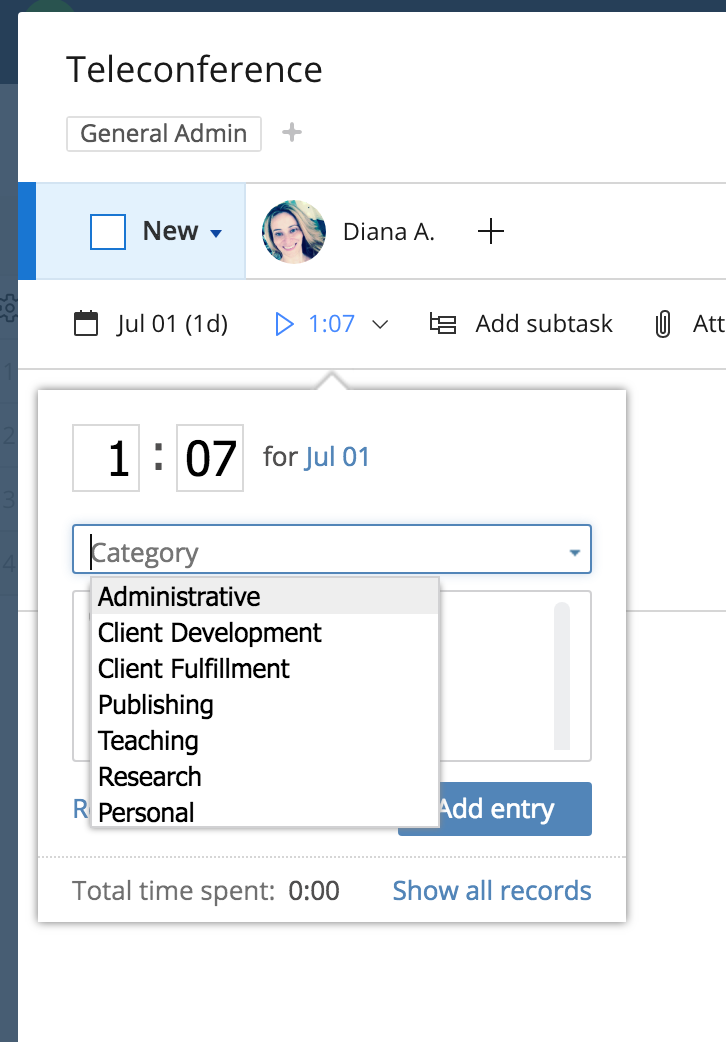726x1042 pixels.
Task: Open Category combo box arrow
Action: point(574,552)
